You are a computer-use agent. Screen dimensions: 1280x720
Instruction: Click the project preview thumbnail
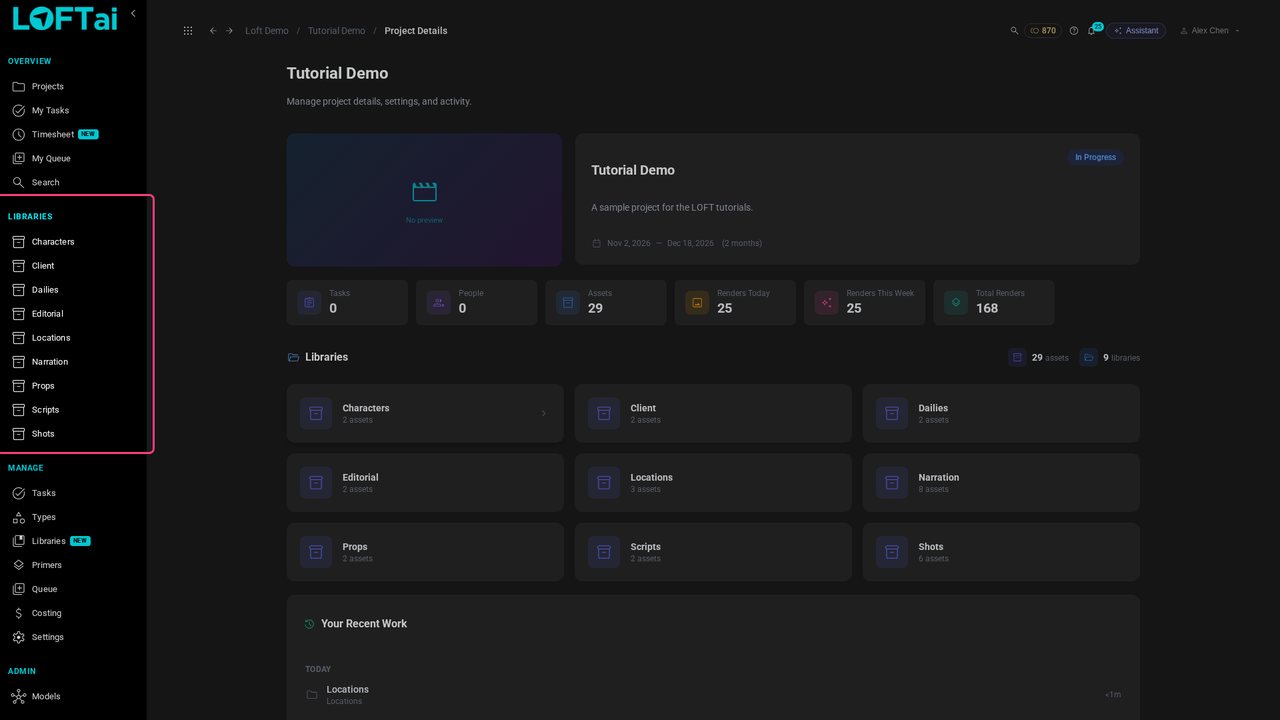(424, 200)
